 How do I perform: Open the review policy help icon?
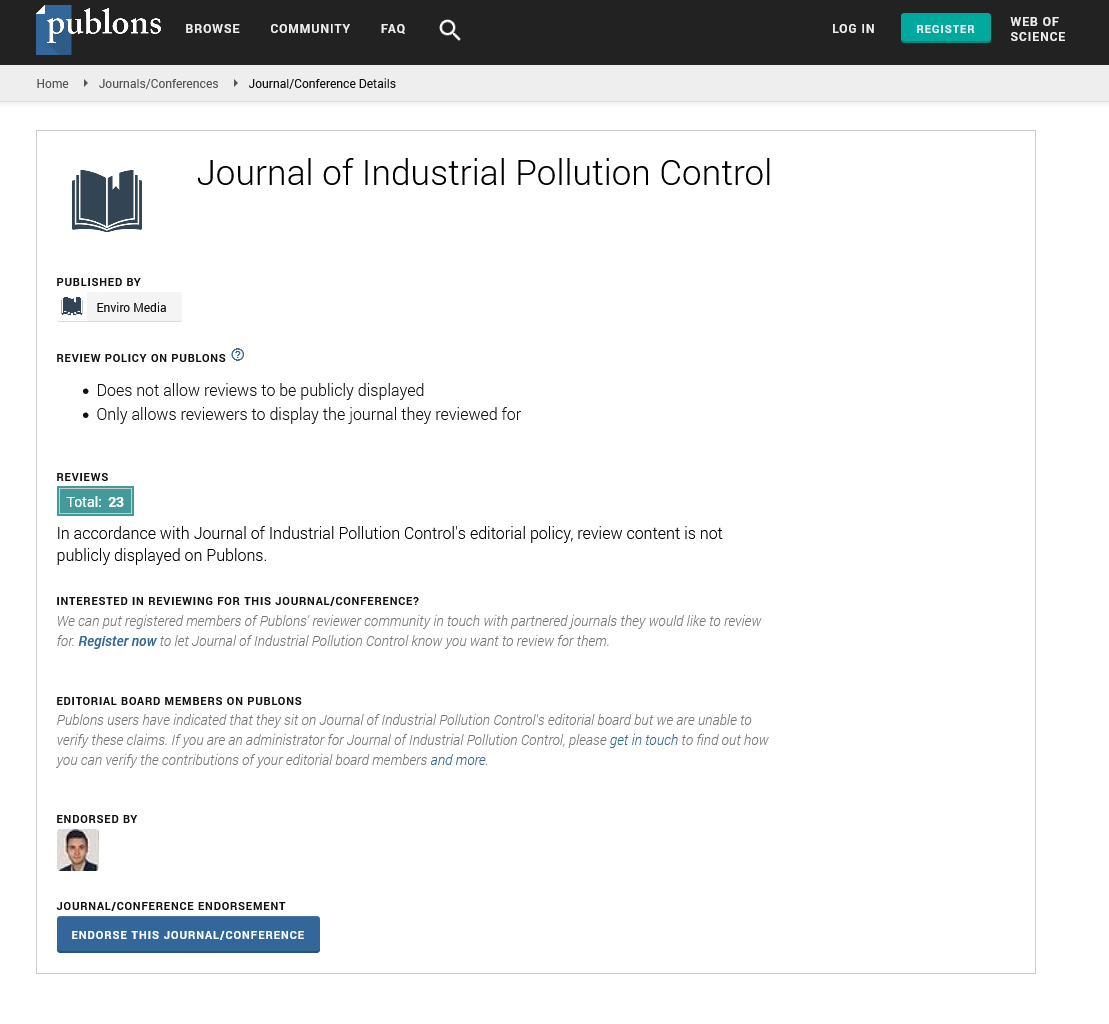point(238,355)
